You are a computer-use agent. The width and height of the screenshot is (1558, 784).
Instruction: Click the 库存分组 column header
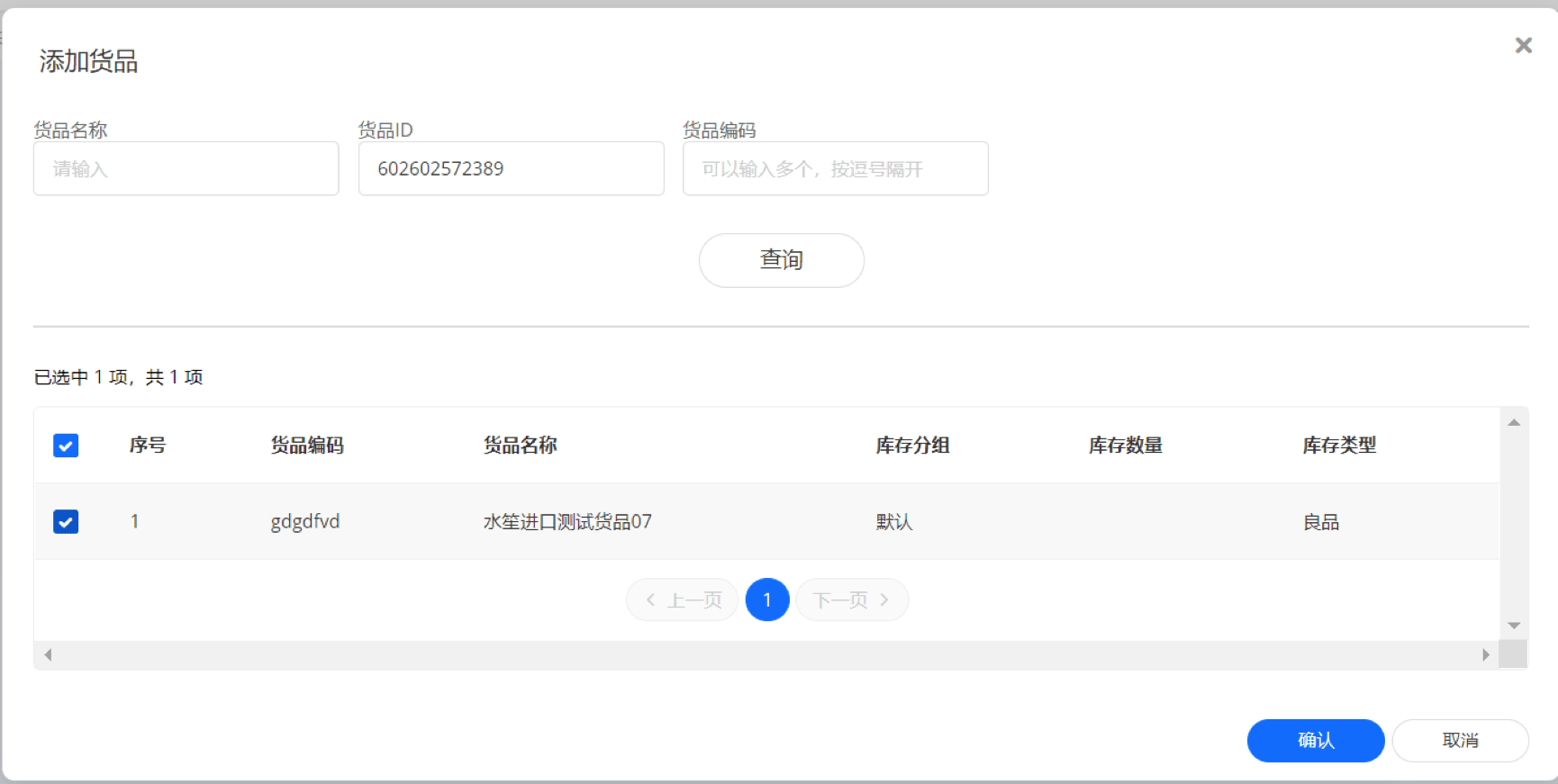click(x=913, y=446)
